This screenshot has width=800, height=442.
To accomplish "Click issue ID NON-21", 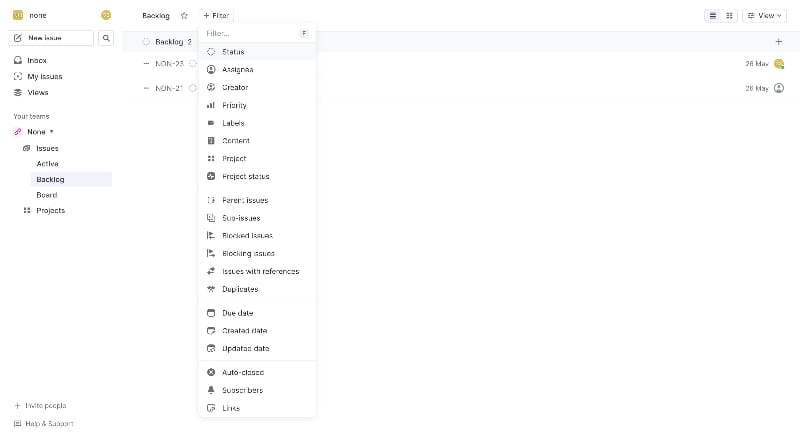I will coord(169,88).
